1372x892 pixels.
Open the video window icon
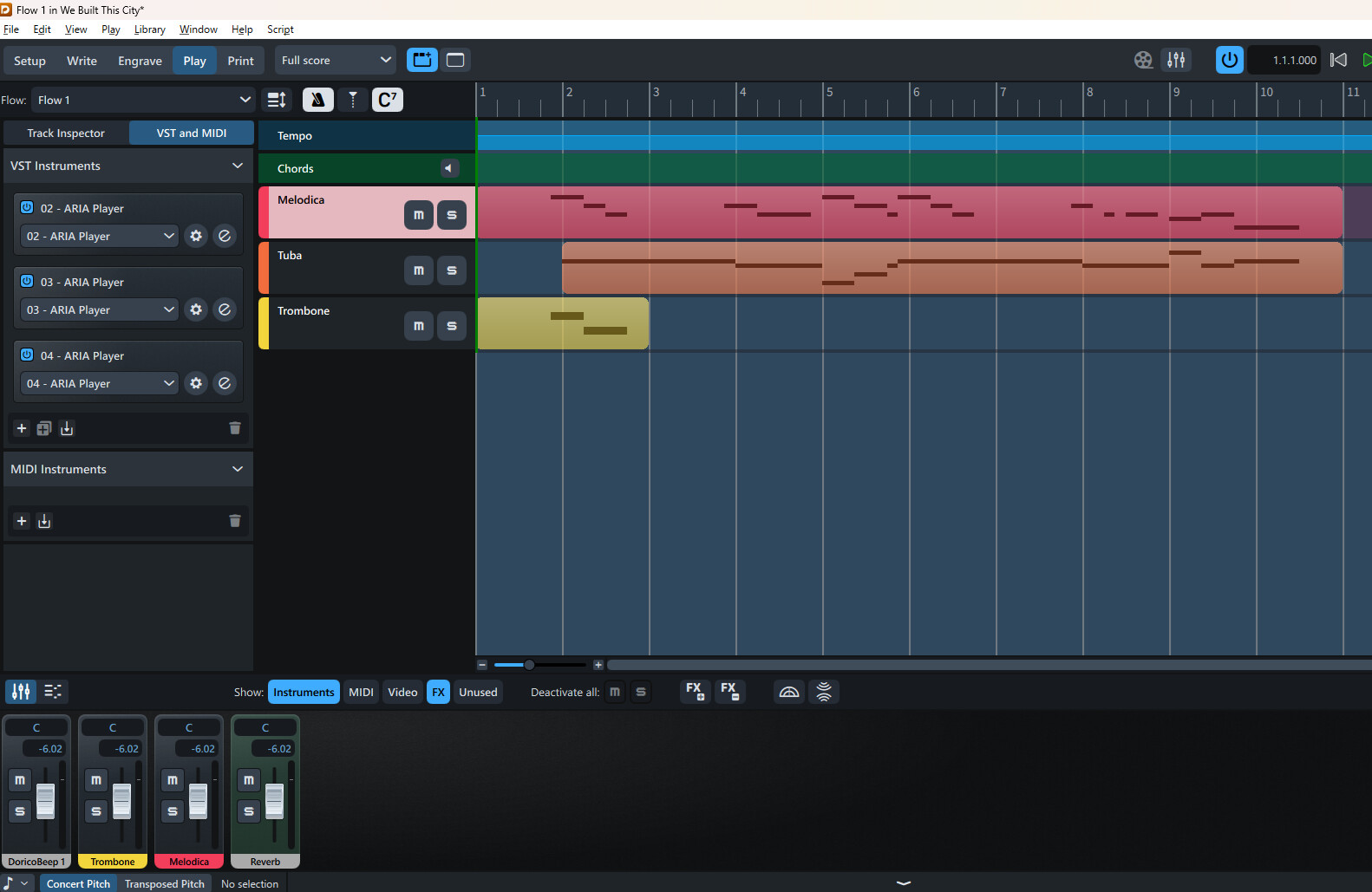tap(1143, 60)
